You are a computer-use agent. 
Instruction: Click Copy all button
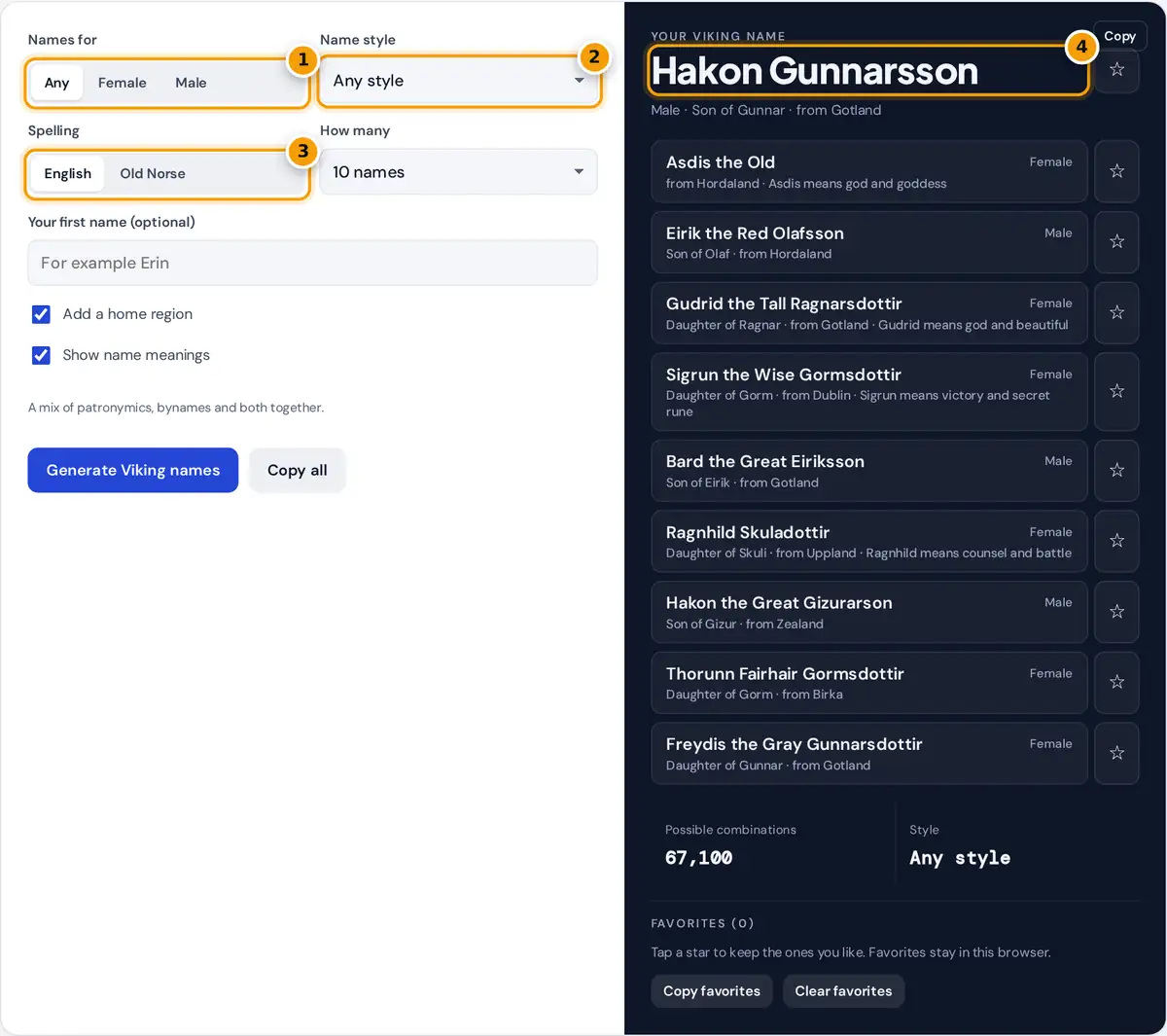(x=298, y=470)
